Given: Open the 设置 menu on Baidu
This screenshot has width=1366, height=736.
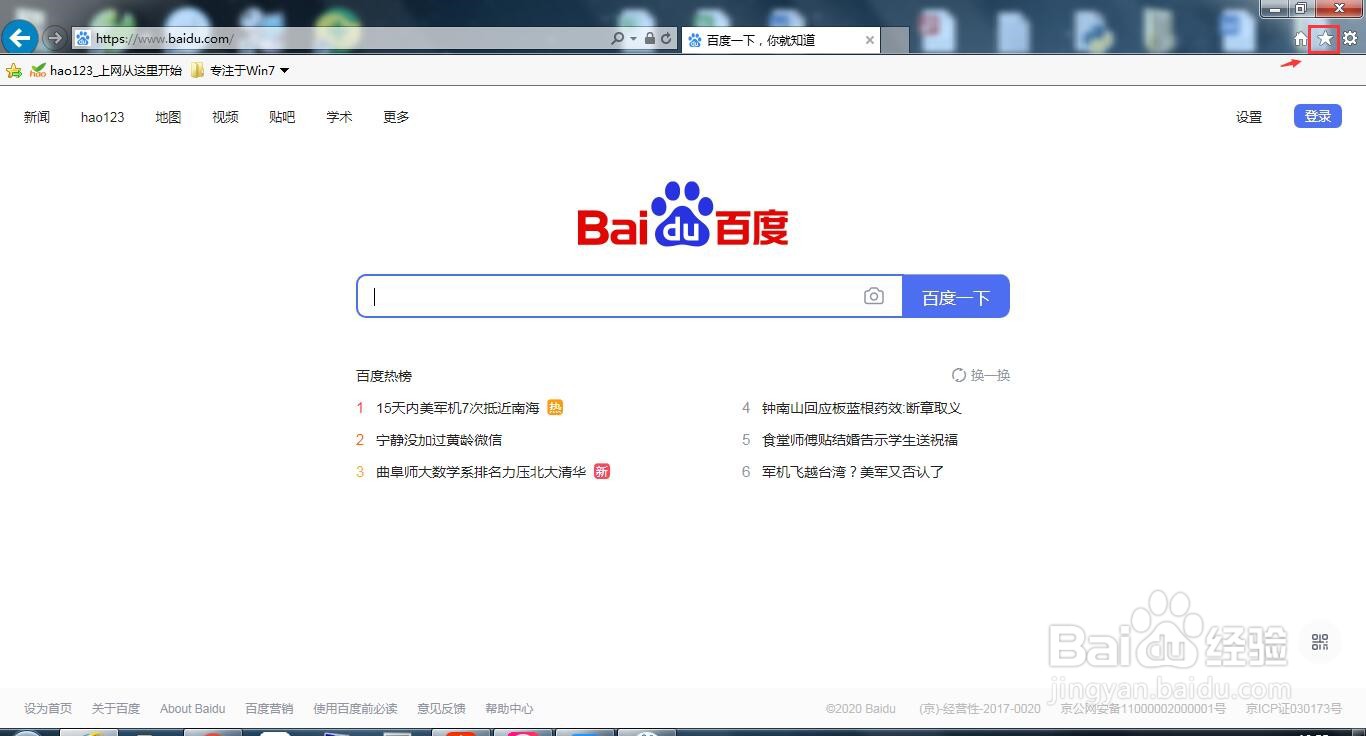Looking at the screenshot, I should tap(1249, 117).
